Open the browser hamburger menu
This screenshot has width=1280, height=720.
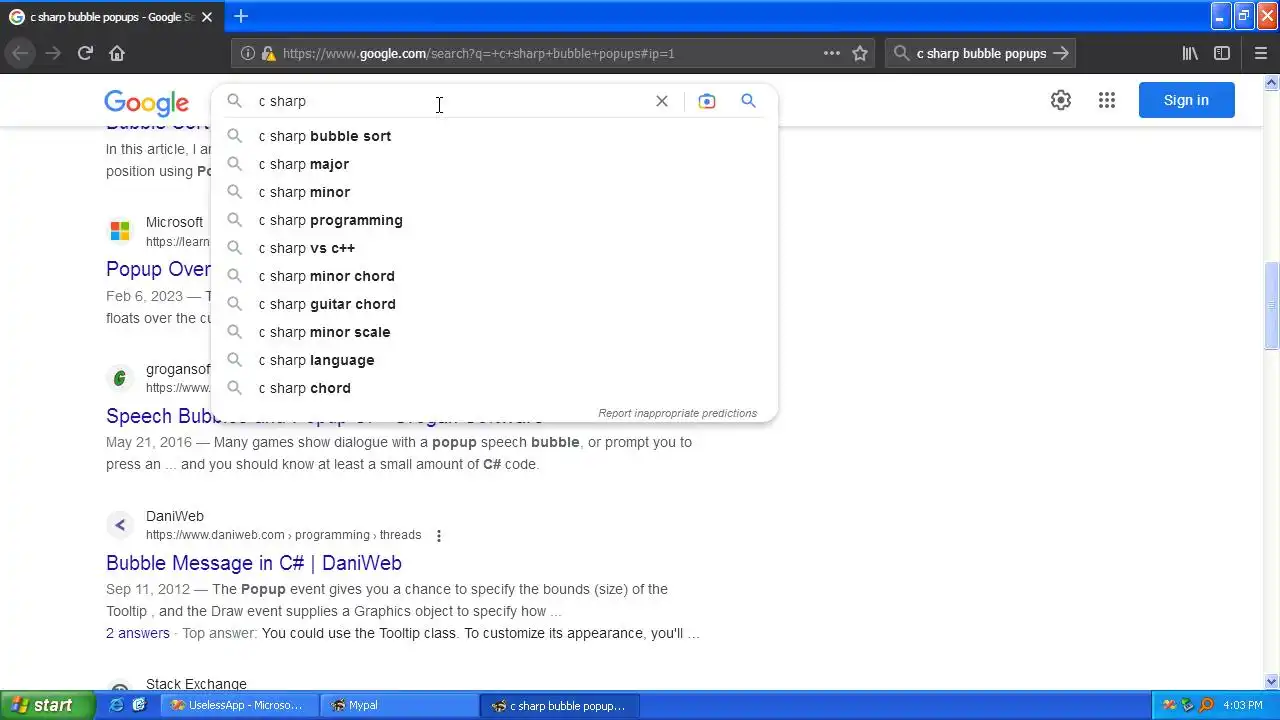[x=1261, y=53]
